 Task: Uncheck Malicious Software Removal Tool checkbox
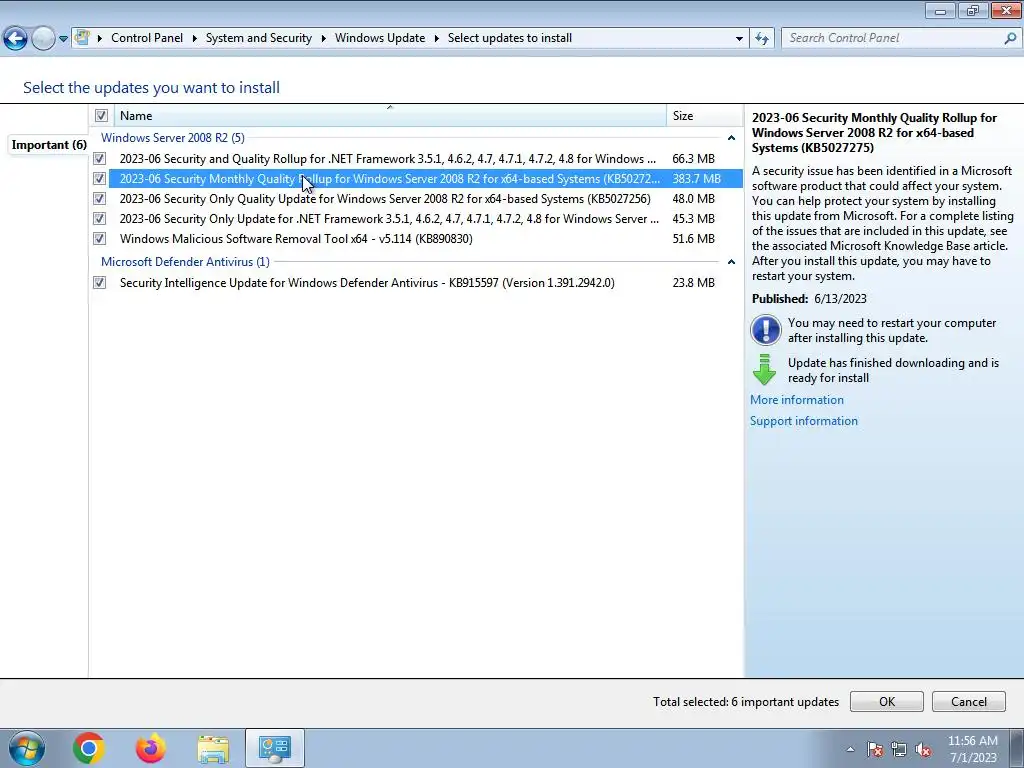[x=99, y=238]
